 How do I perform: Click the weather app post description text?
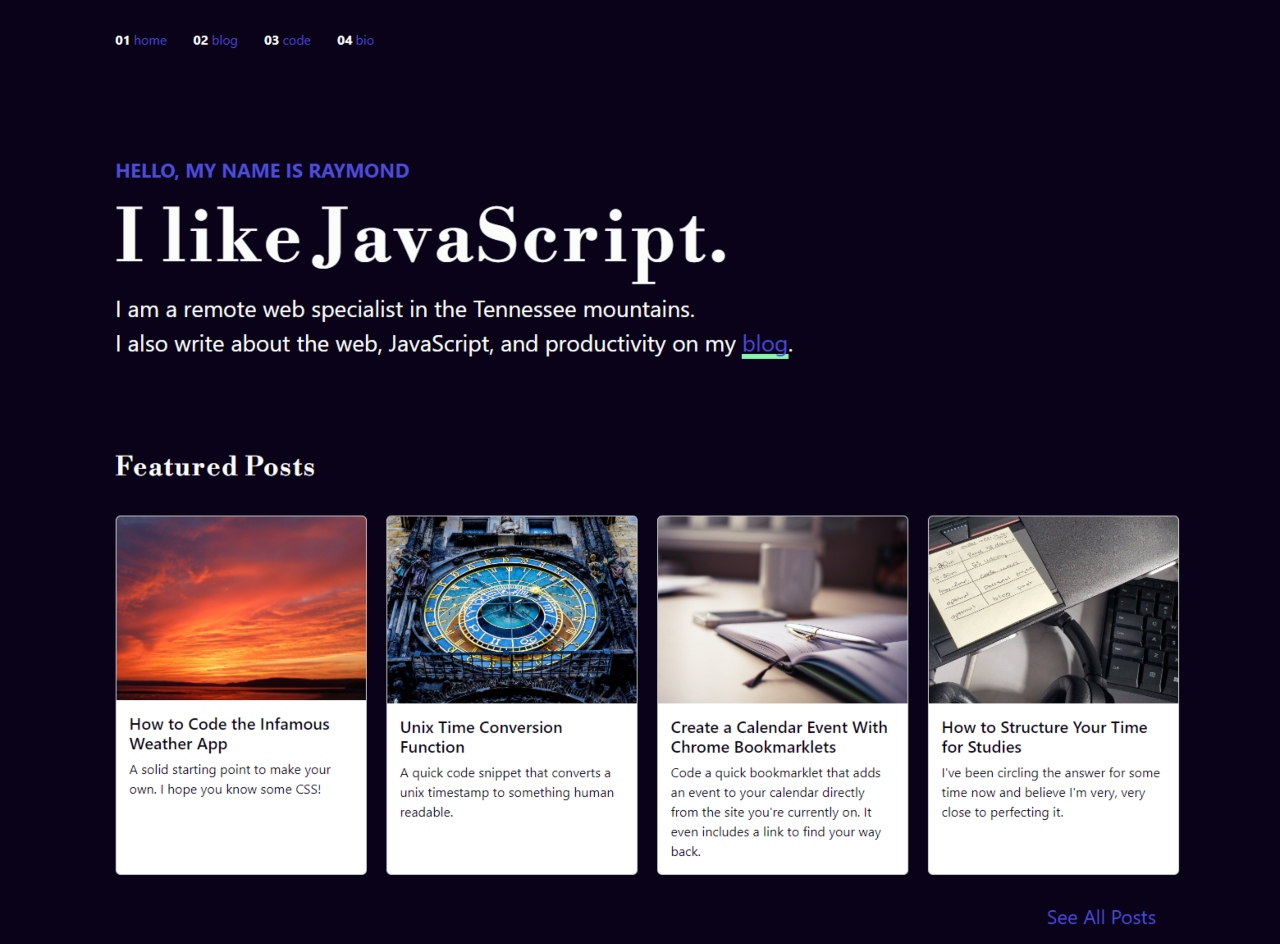click(x=230, y=780)
